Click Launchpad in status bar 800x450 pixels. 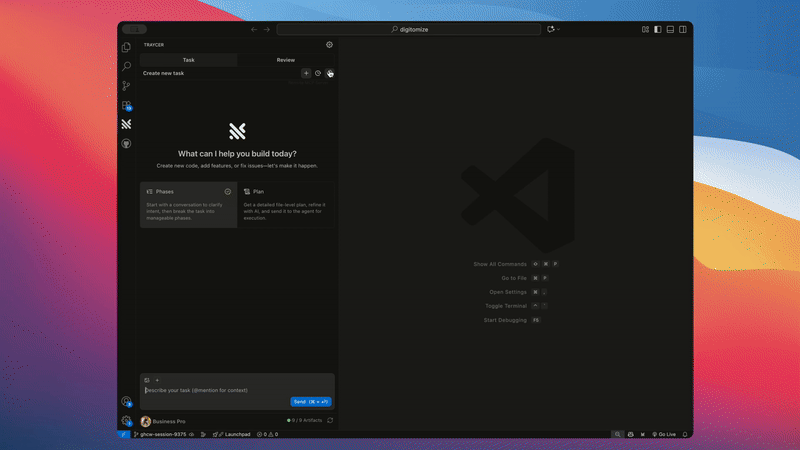pyautogui.click(x=232, y=434)
